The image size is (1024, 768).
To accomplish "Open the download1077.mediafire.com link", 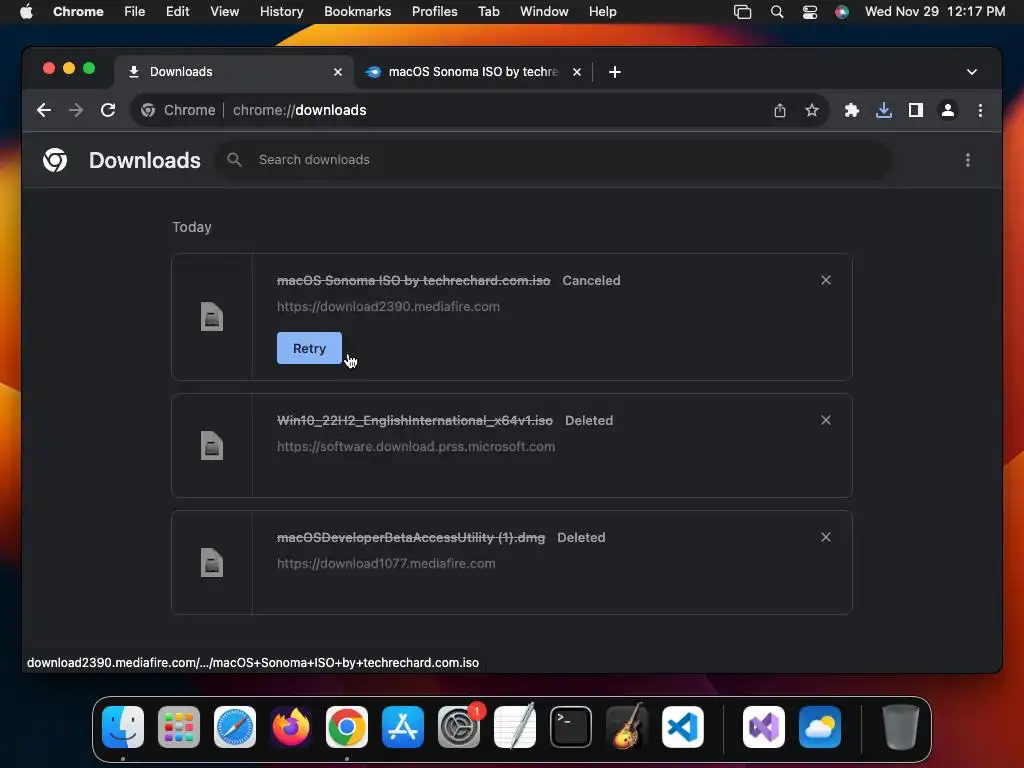I will 386,564.
